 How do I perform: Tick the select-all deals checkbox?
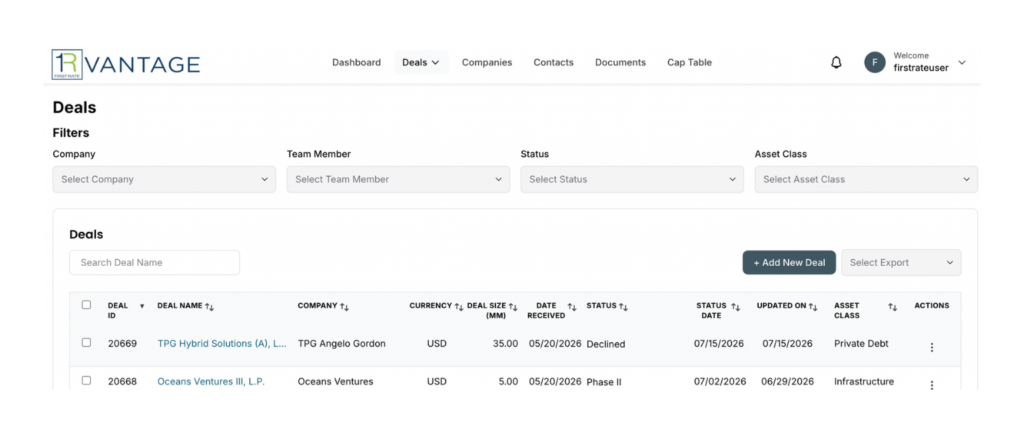pos(86,304)
